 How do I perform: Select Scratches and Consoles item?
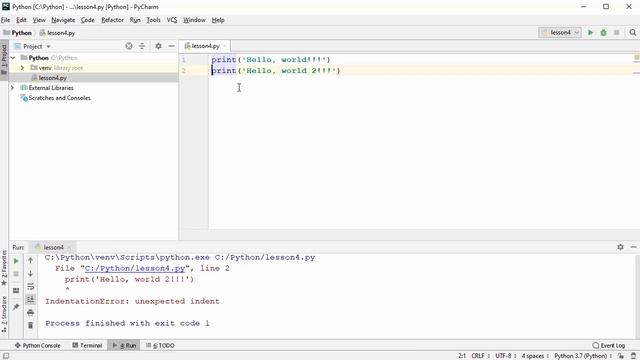click(x=59, y=98)
